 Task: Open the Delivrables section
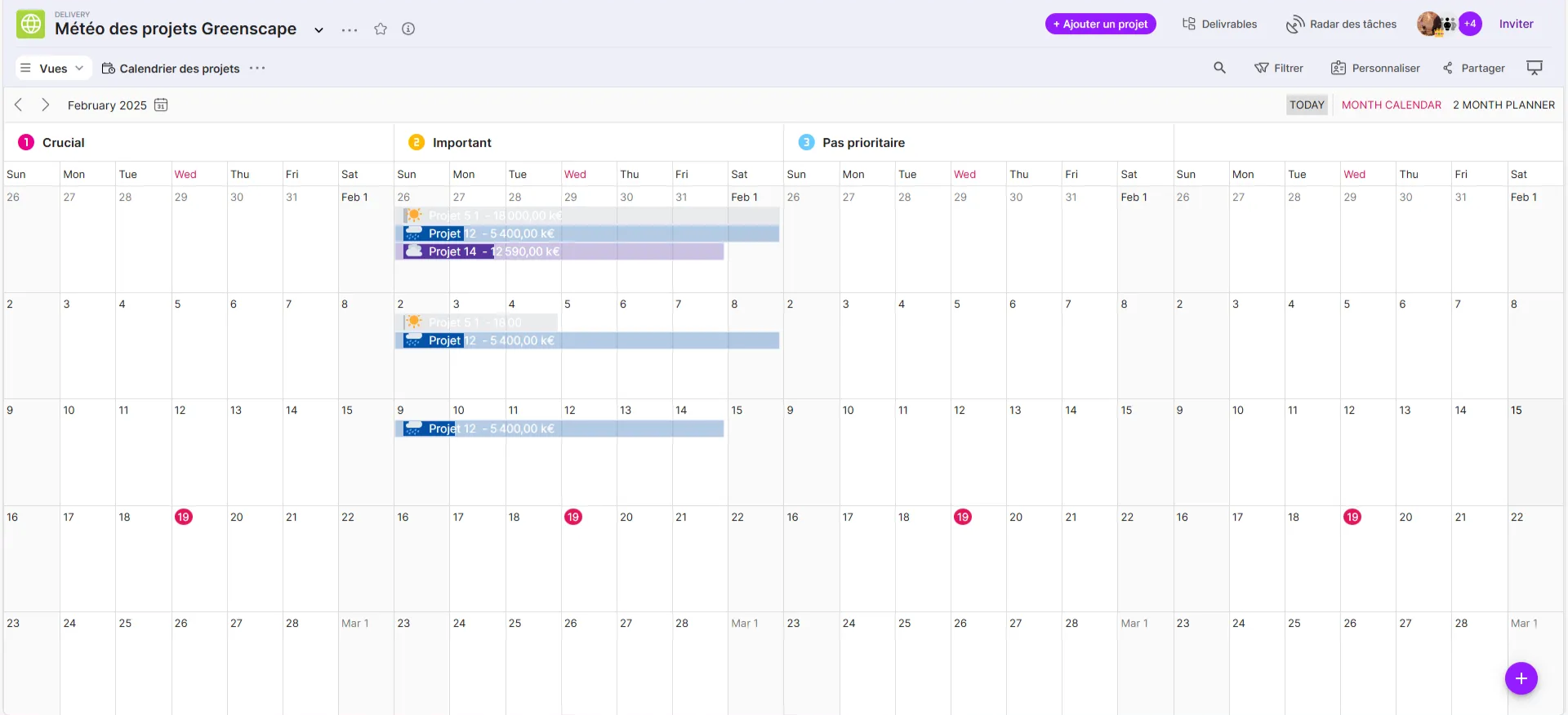(1219, 24)
